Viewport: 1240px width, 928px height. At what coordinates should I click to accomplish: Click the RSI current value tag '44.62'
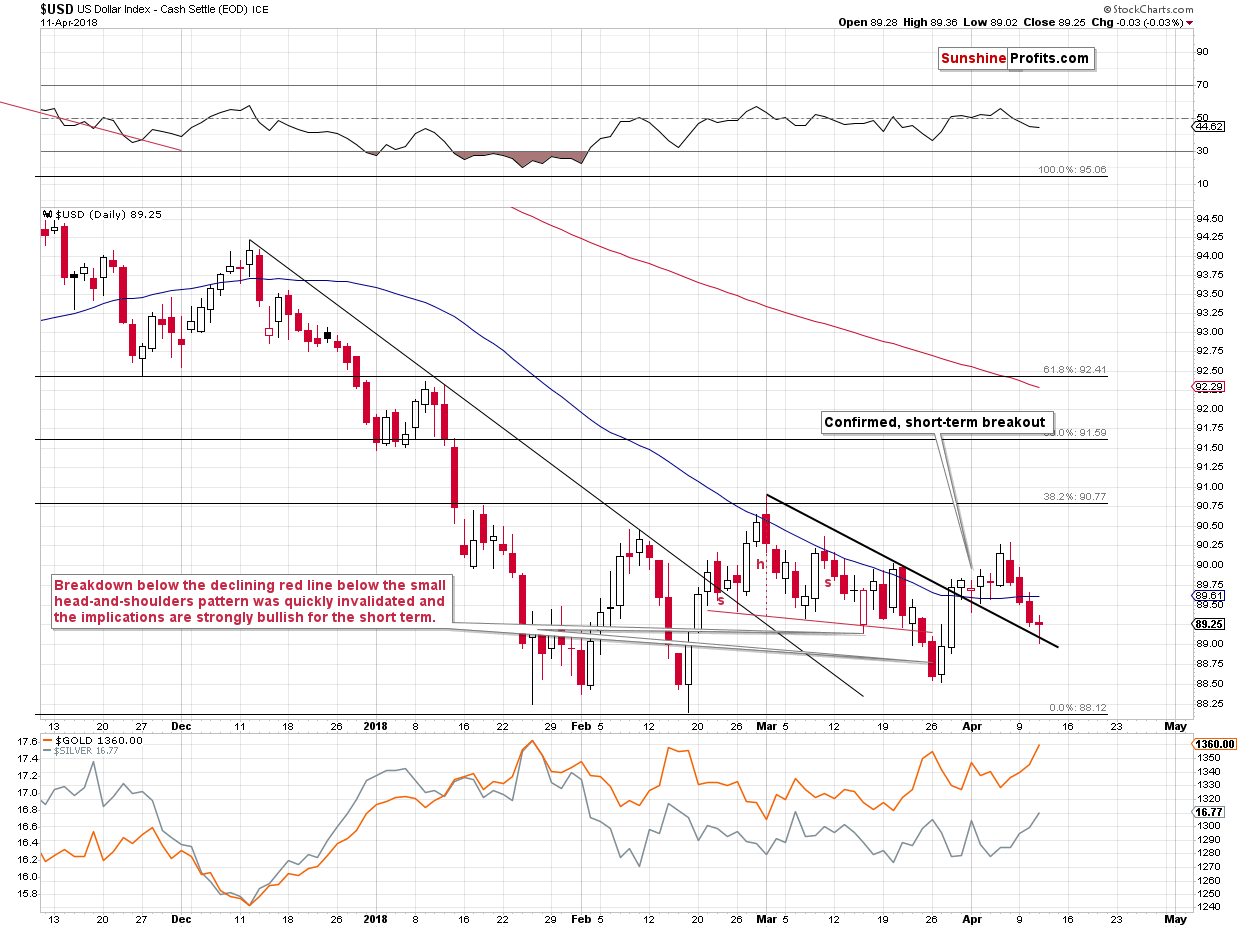point(1209,126)
